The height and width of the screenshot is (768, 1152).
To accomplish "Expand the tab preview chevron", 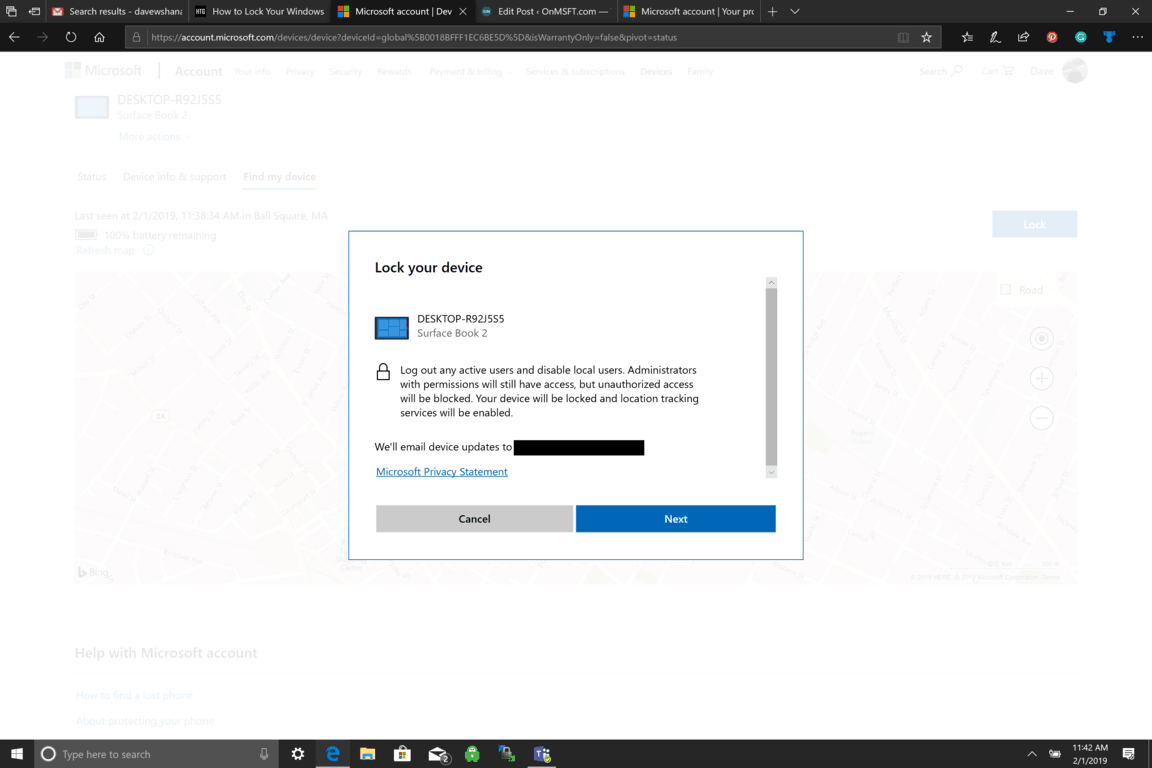I will click(x=795, y=11).
